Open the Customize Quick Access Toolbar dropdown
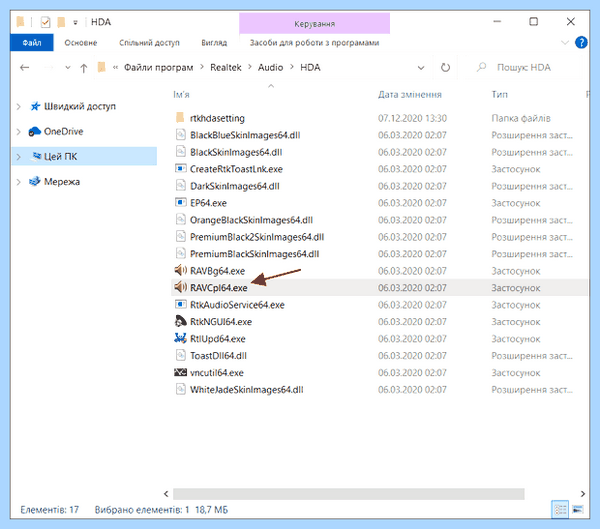Image resolution: width=600 pixels, height=529 pixels. pos(75,23)
